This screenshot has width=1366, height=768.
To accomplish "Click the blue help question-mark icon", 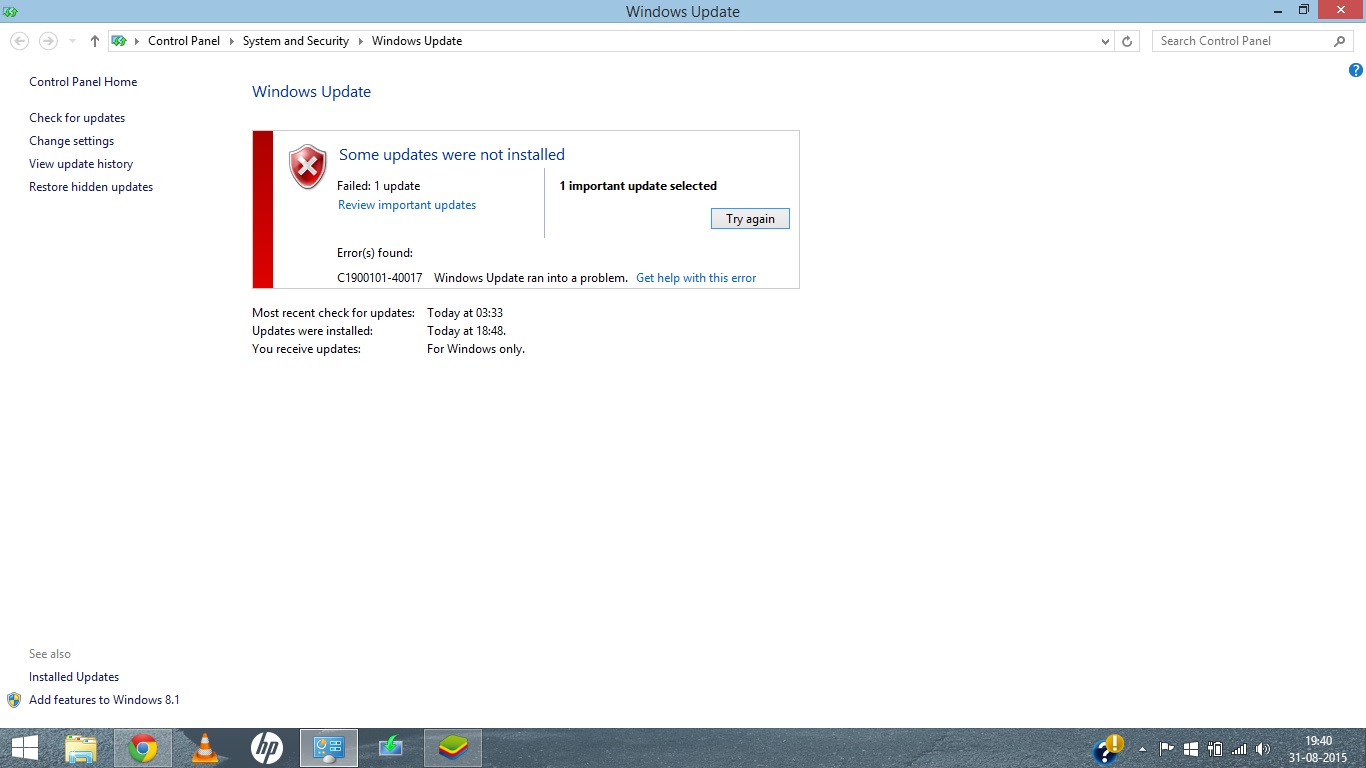I will pyautogui.click(x=1356, y=70).
